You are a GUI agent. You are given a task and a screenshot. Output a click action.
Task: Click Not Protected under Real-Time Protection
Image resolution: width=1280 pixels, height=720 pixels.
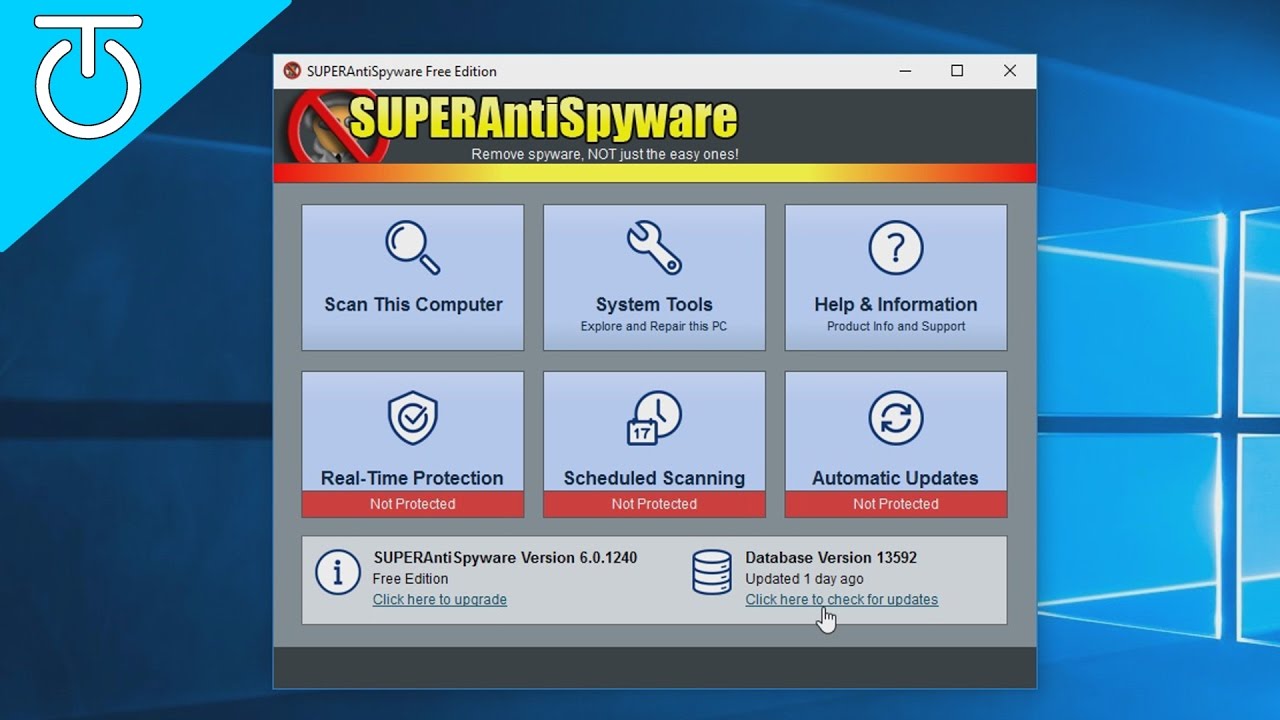(413, 504)
